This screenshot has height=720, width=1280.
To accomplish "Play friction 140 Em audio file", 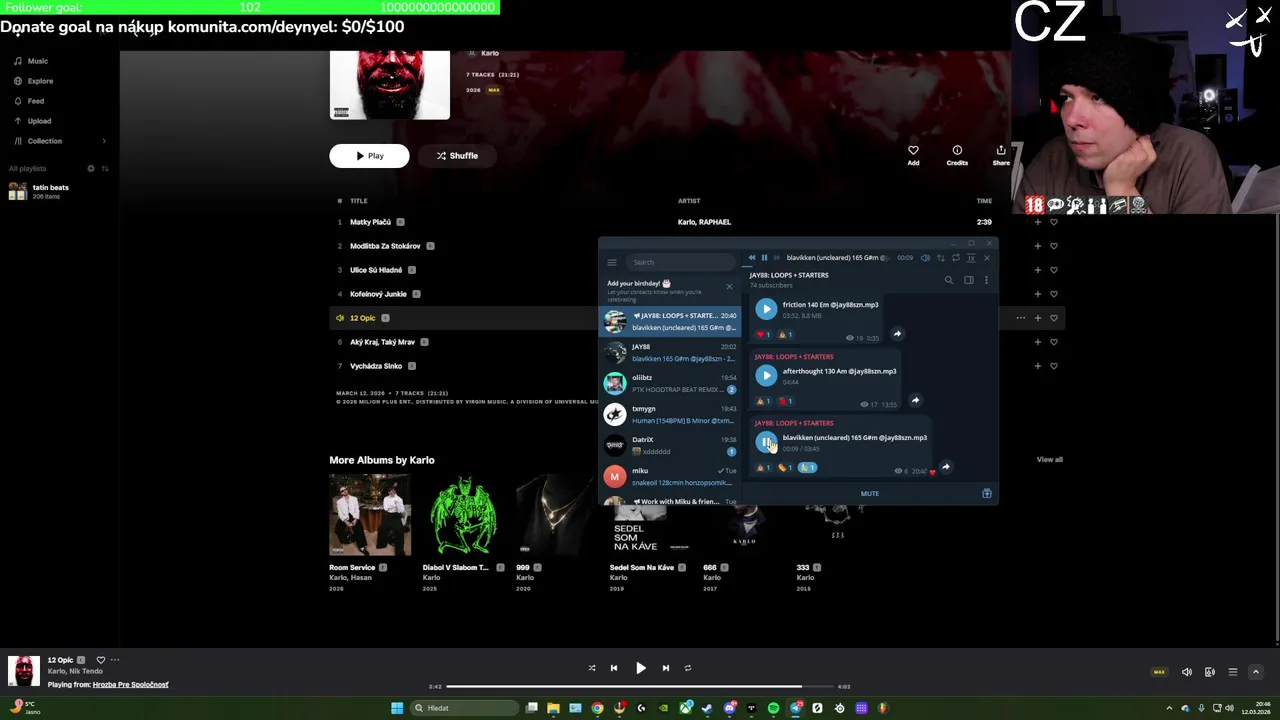I will [x=766, y=309].
